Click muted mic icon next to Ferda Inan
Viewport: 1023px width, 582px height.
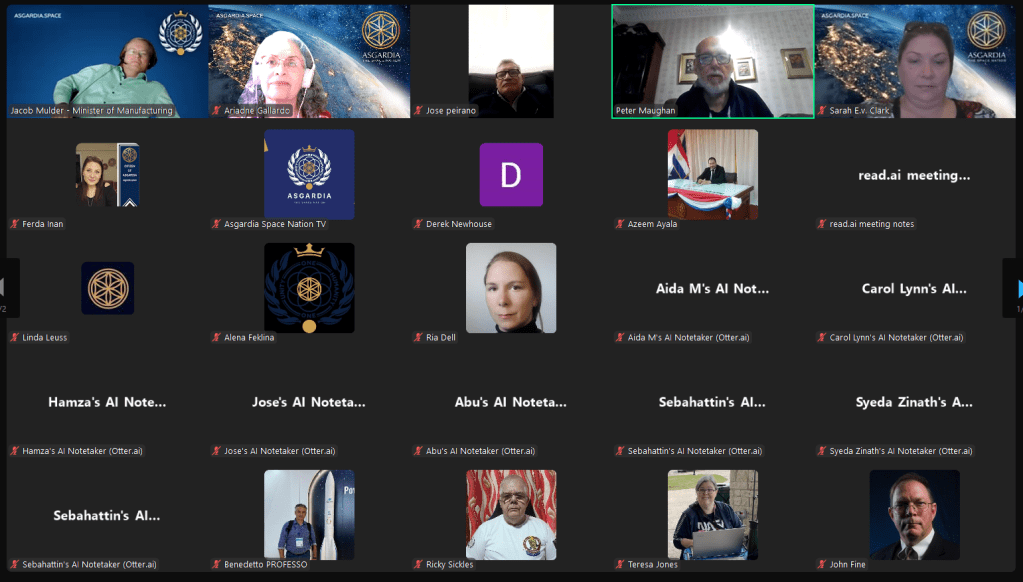coord(14,224)
